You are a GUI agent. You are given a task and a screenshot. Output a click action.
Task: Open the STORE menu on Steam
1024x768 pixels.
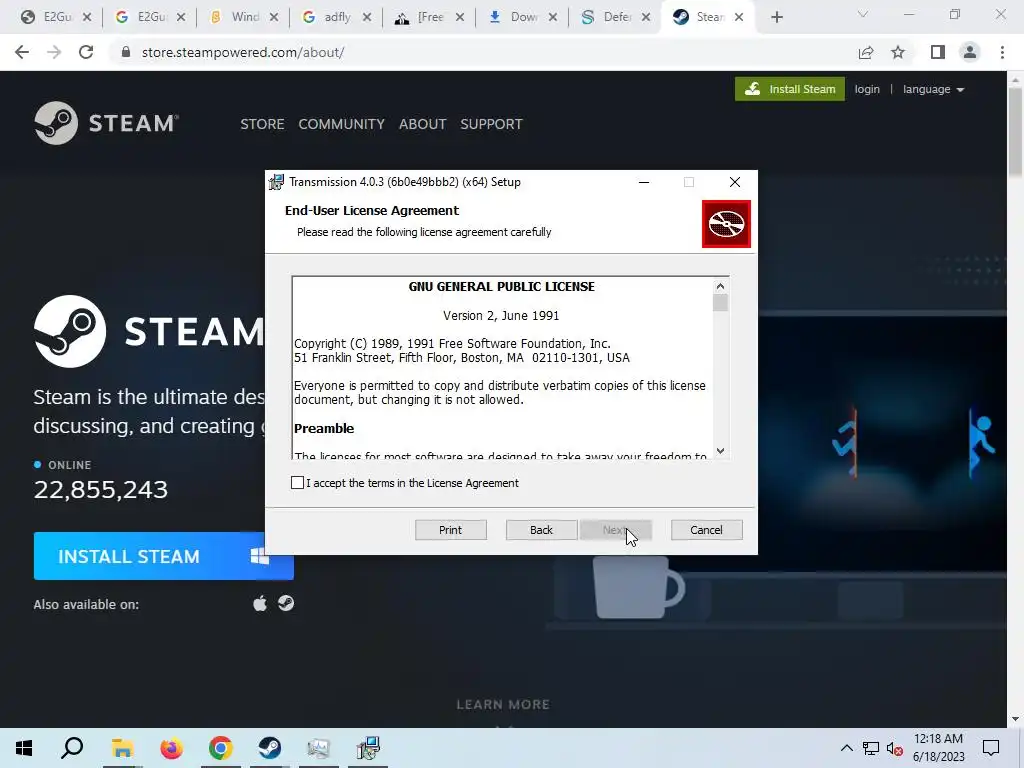click(x=262, y=124)
